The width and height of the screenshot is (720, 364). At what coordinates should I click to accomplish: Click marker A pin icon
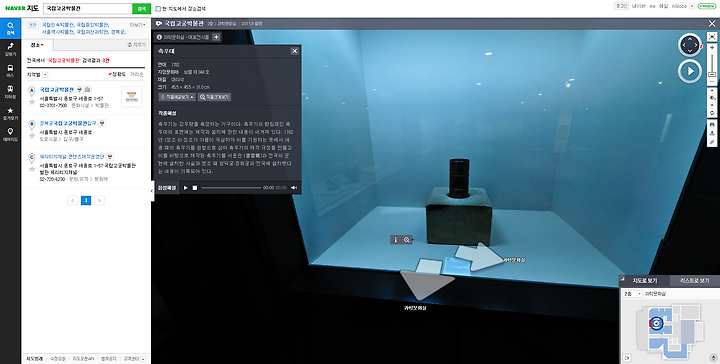click(x=32, y=90)
